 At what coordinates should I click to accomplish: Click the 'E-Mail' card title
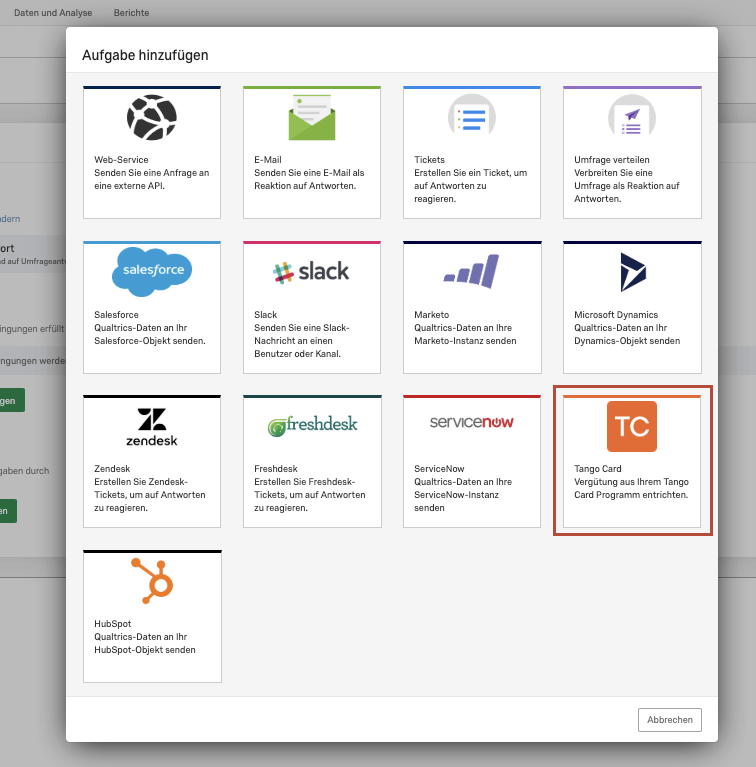pyautogui.click(x=267, y=159)
